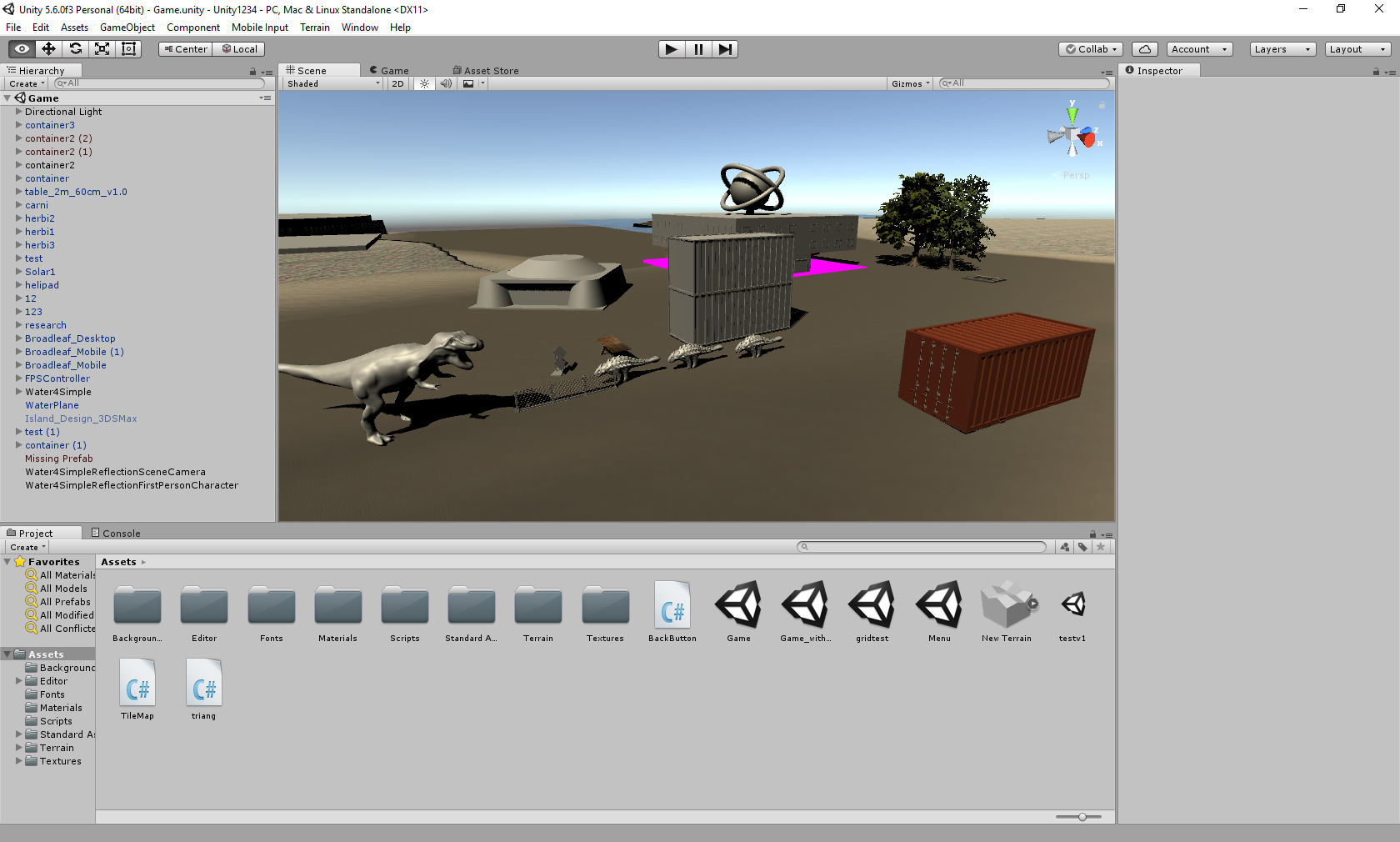Open the cloud services icon
The height and width of the screenshot is (842, 1400).
coord(1145,49)
